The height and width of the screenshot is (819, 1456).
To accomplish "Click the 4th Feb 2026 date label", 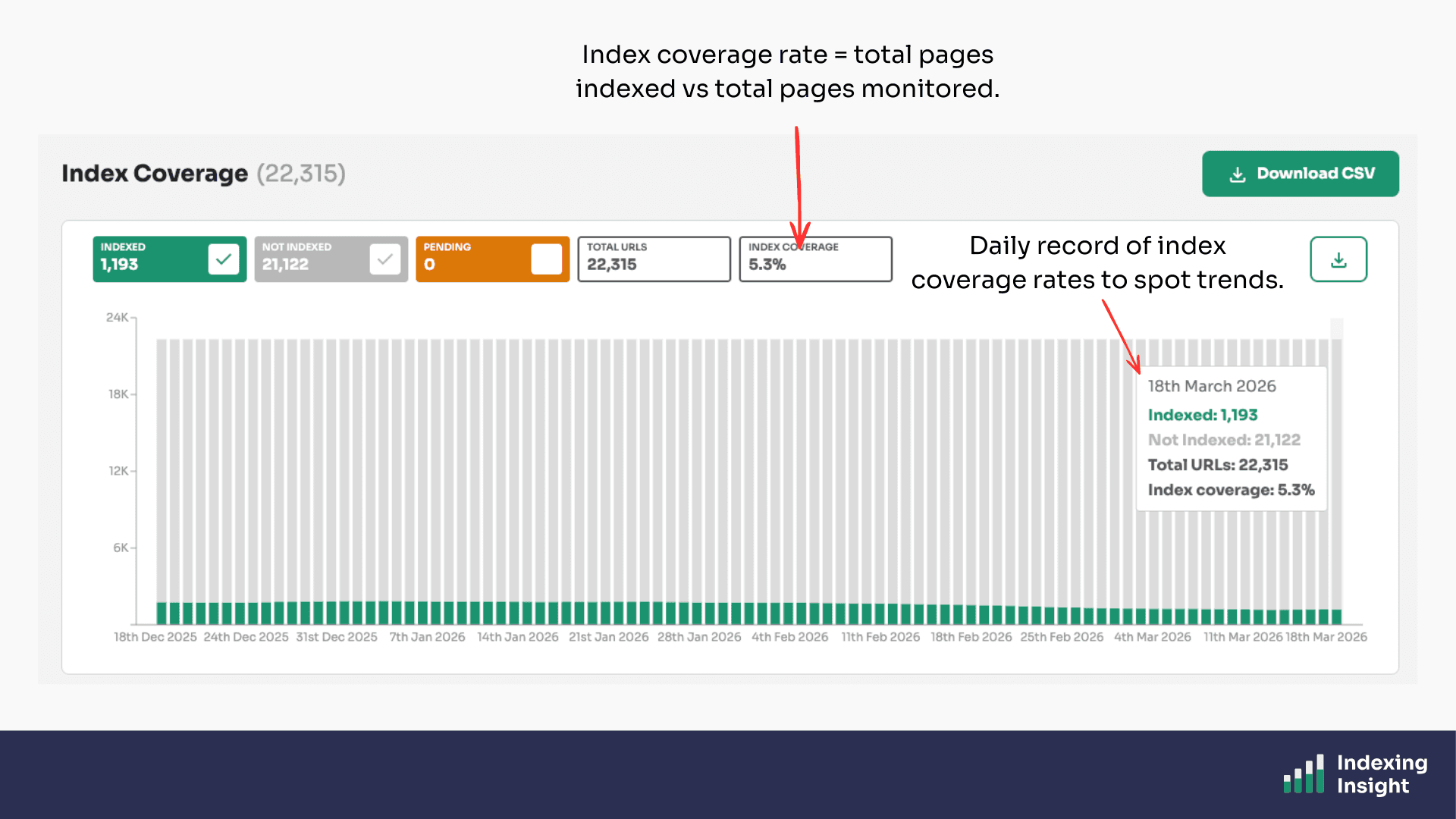I will coord(789,637).
